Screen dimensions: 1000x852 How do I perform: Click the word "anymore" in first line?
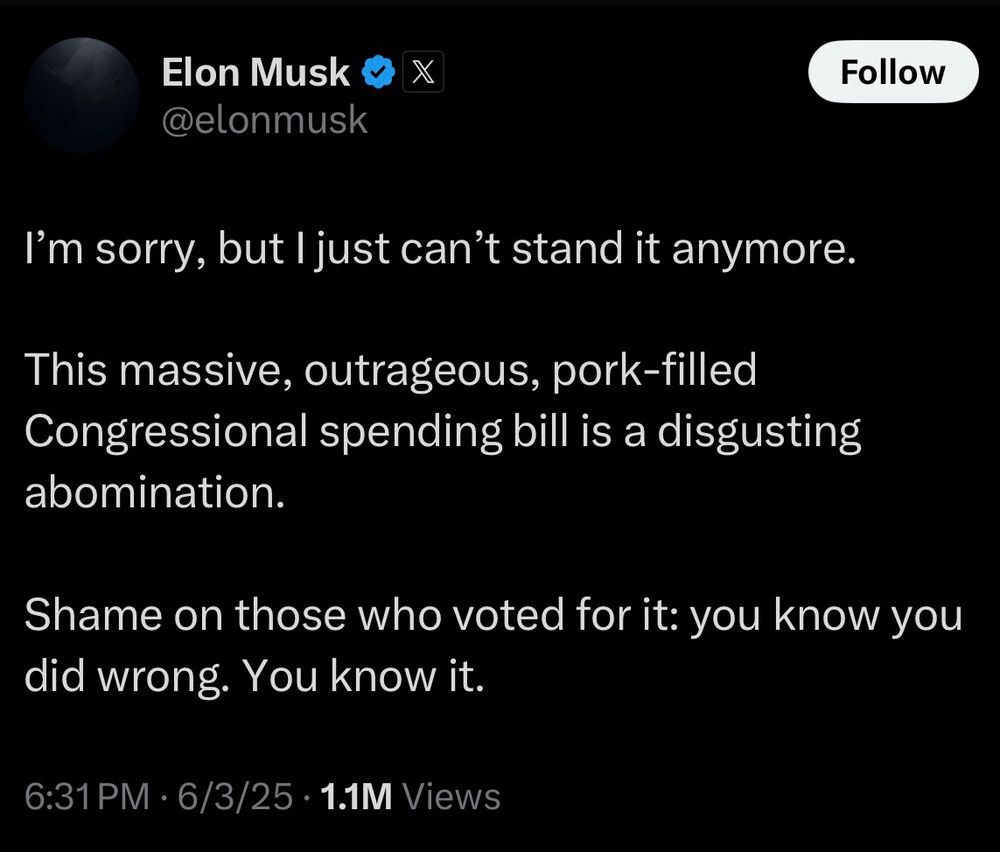tap(776, 249)
